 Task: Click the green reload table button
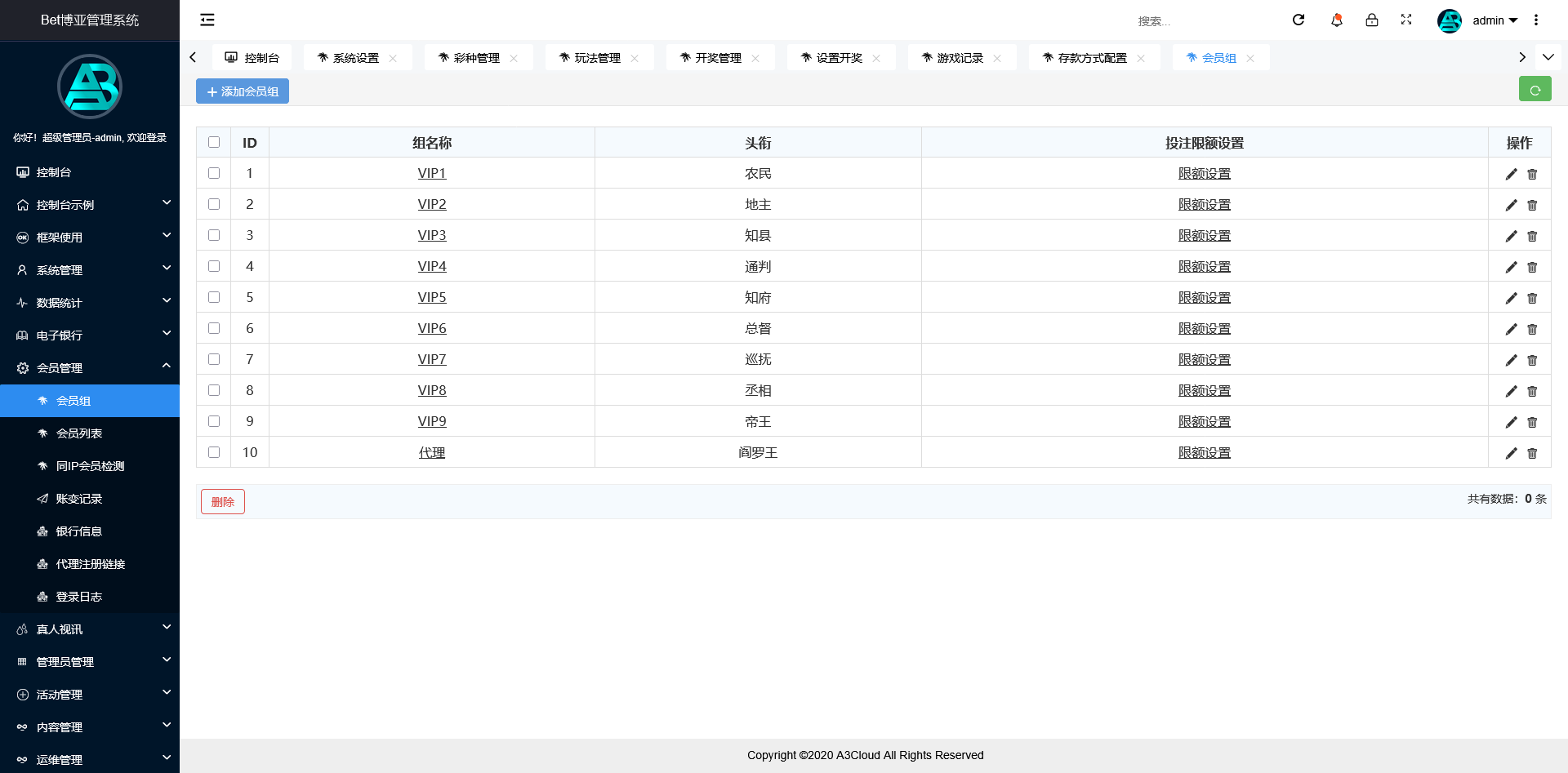click(1535, 90)
